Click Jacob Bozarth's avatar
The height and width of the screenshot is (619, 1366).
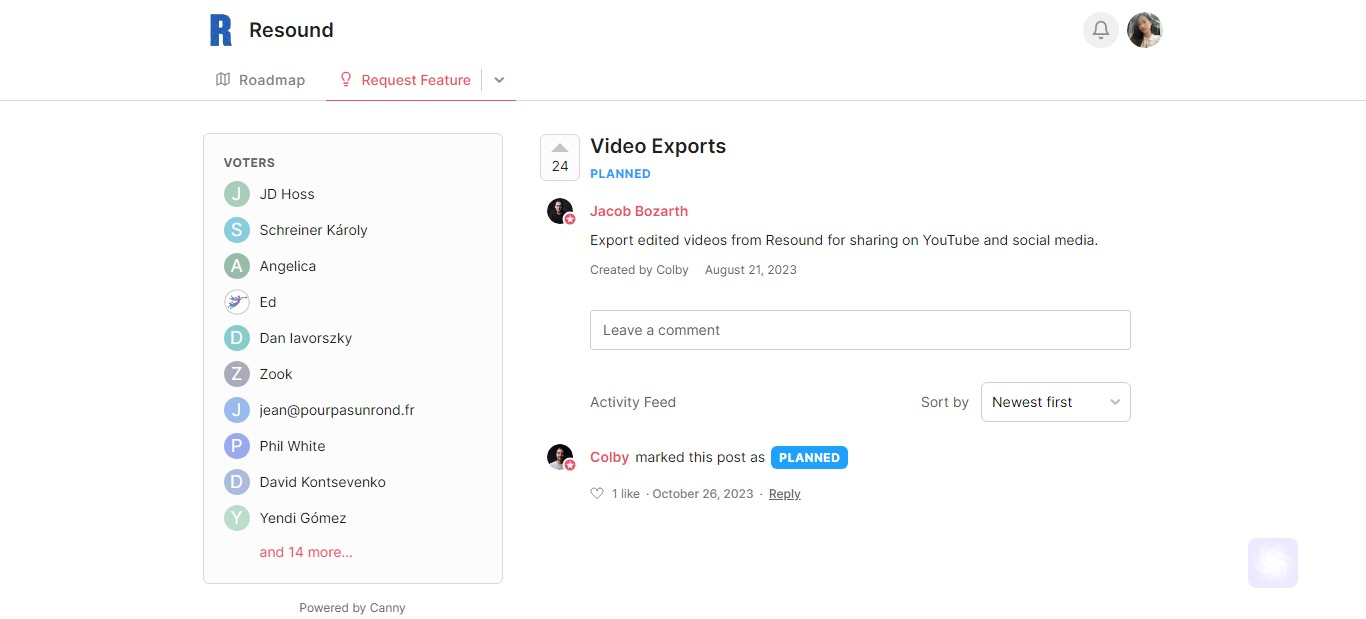560,211
